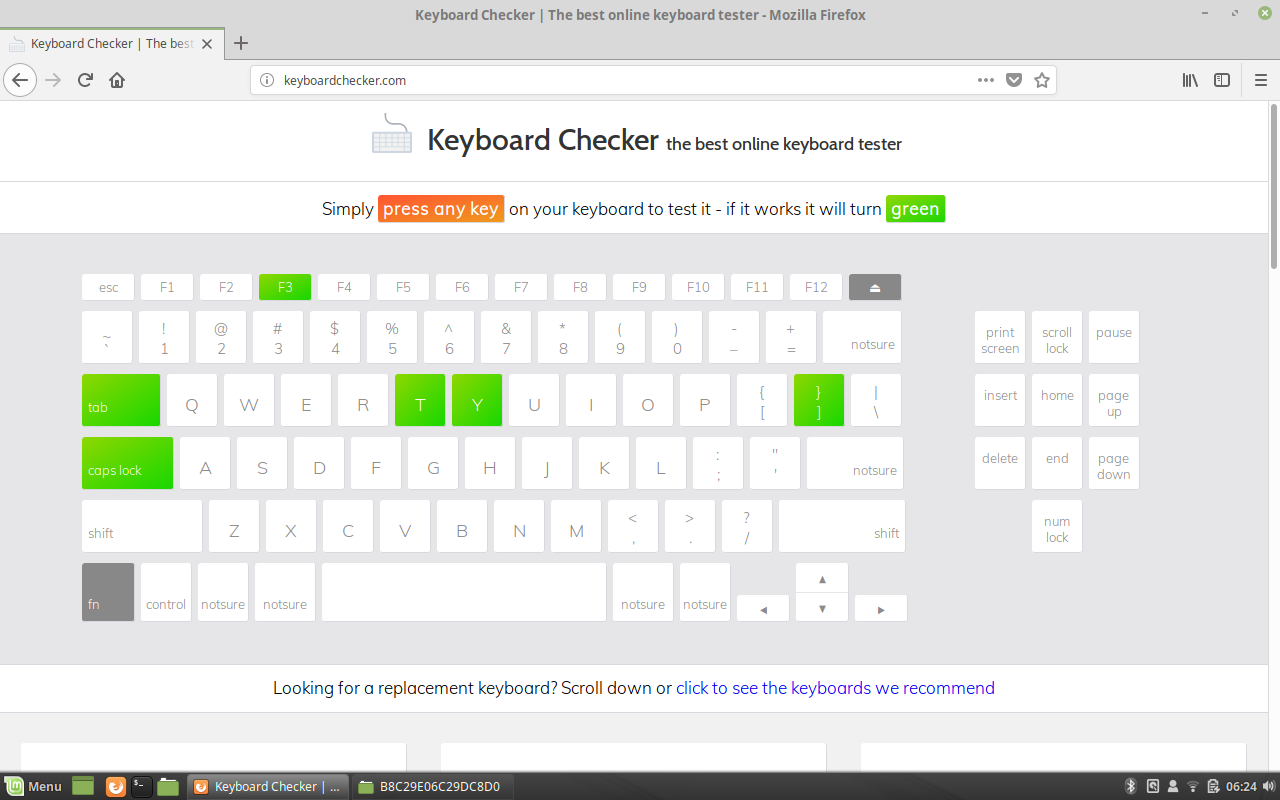Screen dimensions: 1280x800
Task: Click the Keyboard Checker site title
Action: pyautogui.click(x=543, y=139)
